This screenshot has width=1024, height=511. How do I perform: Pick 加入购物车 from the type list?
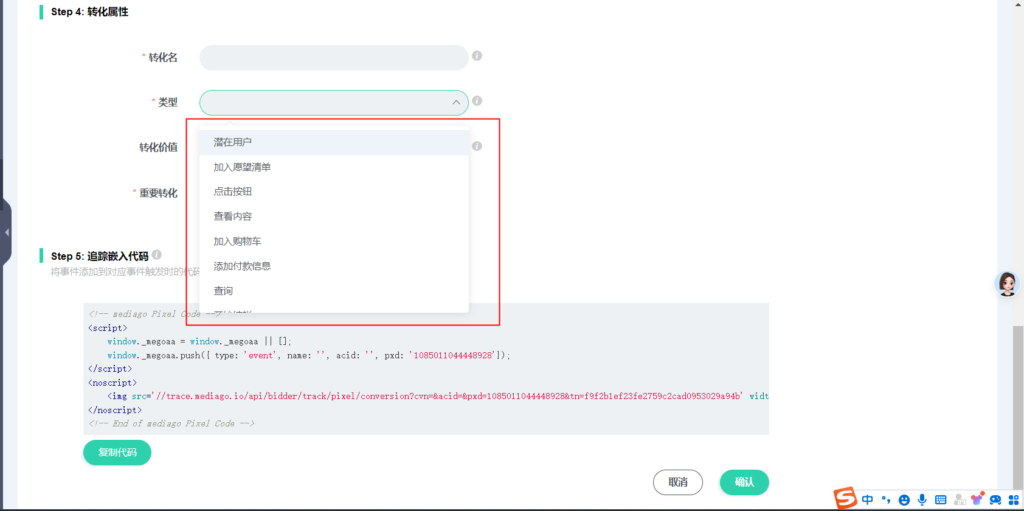coord(334,242)
